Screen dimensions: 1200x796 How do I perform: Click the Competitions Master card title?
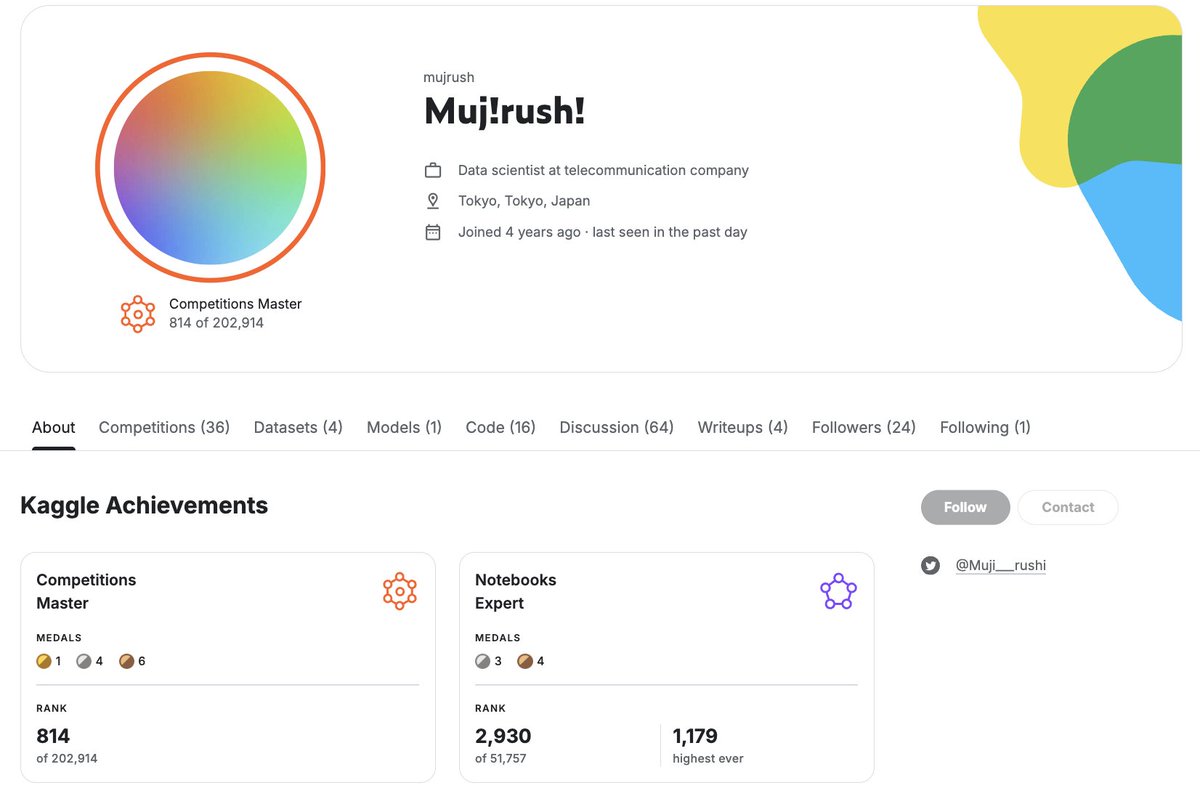tap(86, 591)
